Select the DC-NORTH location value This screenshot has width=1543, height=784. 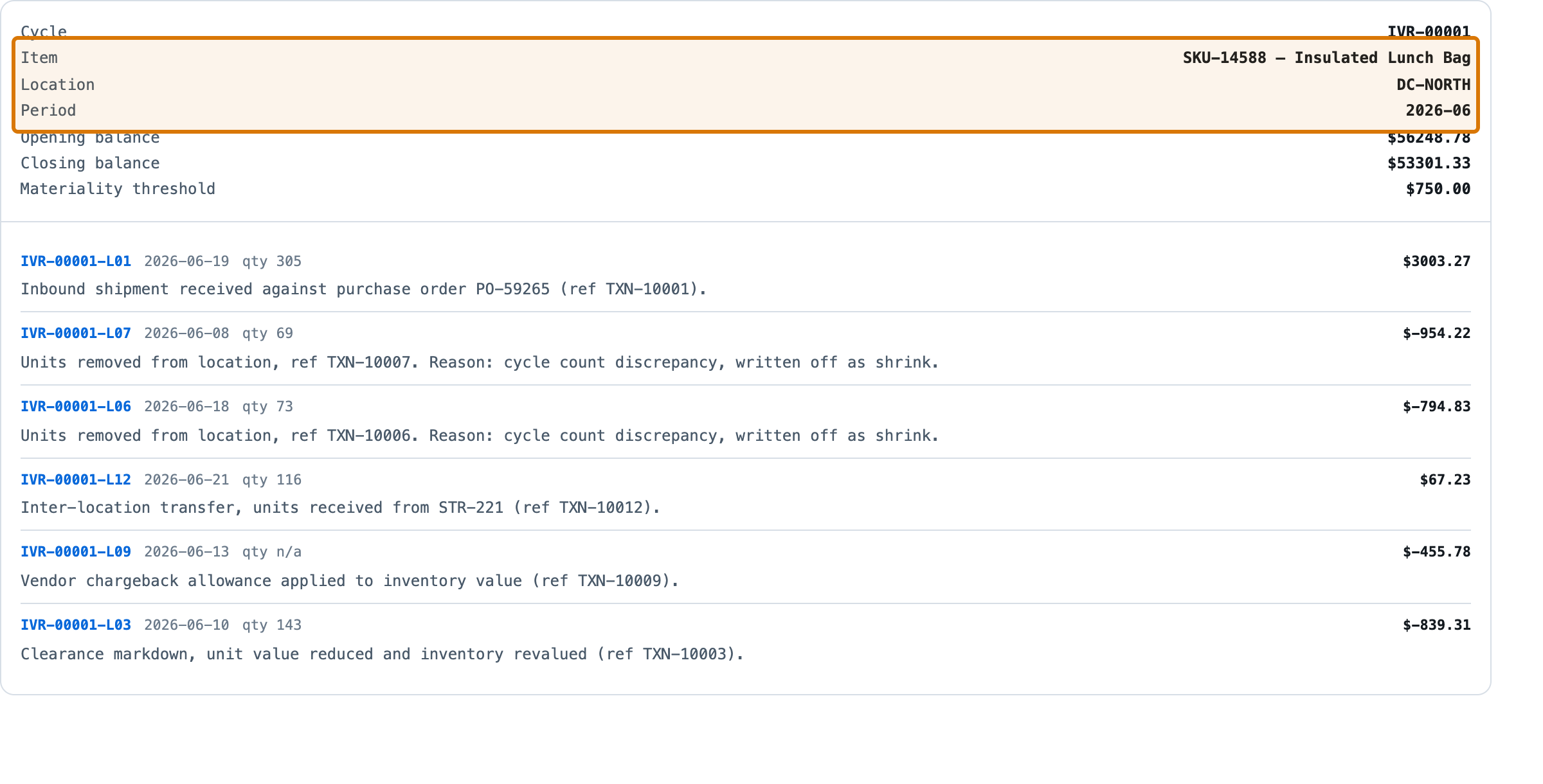click(x=1434, y=85)
